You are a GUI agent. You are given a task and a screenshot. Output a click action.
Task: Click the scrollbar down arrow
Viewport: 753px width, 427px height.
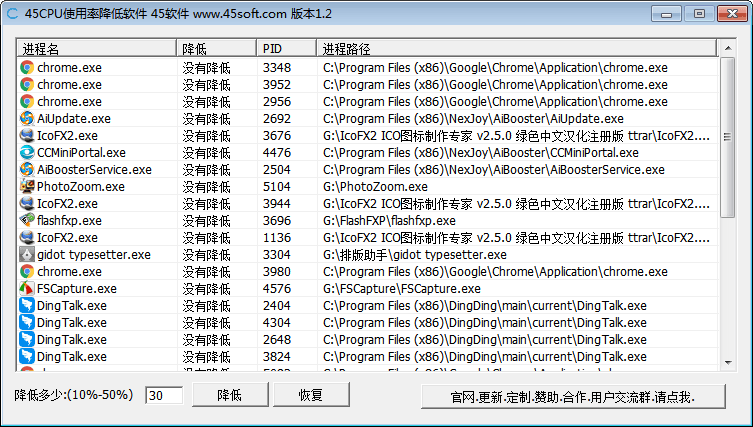click(728, 363)
